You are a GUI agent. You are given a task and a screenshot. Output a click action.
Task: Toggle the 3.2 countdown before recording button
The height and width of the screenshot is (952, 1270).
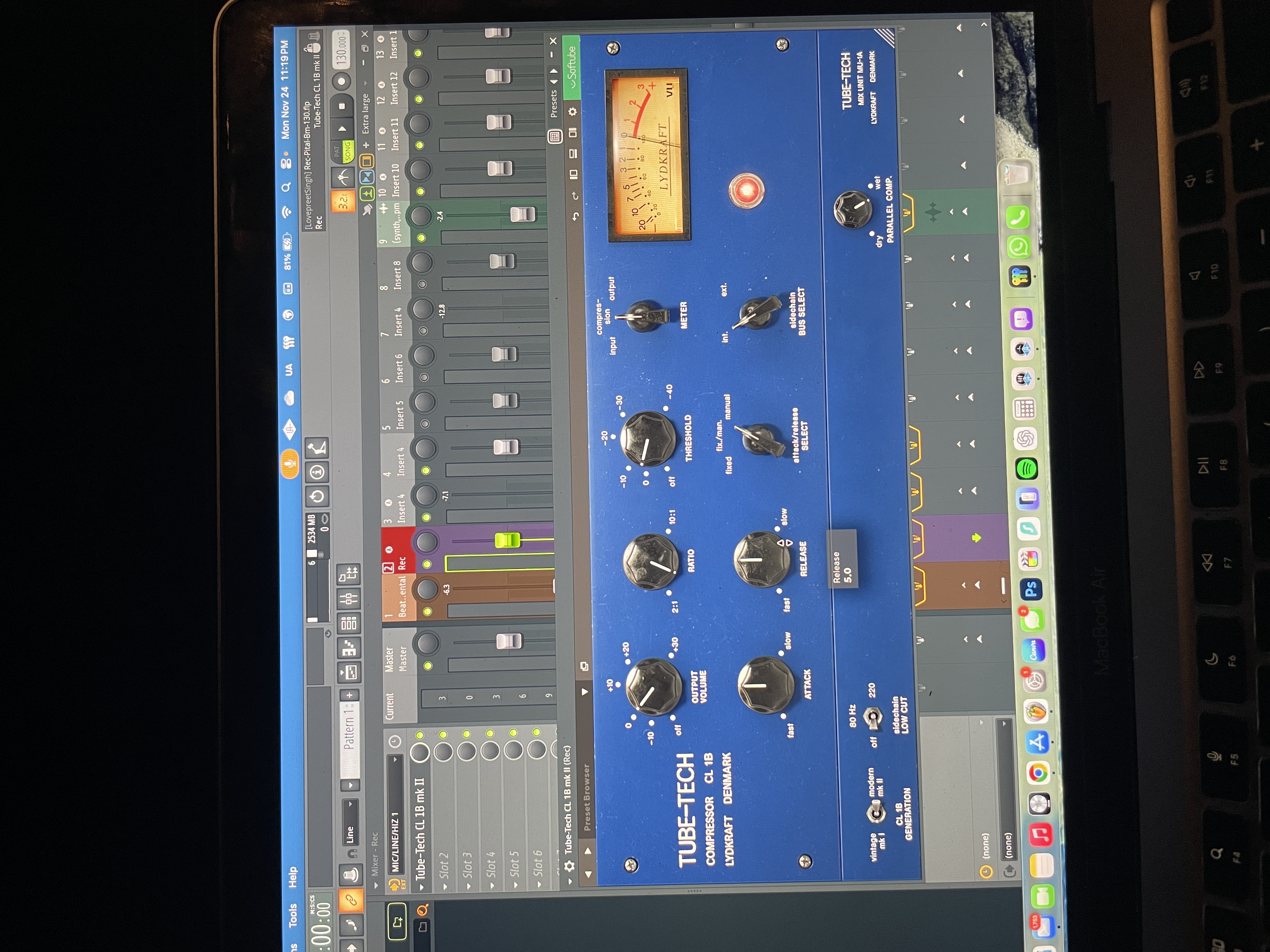[343, 201]
